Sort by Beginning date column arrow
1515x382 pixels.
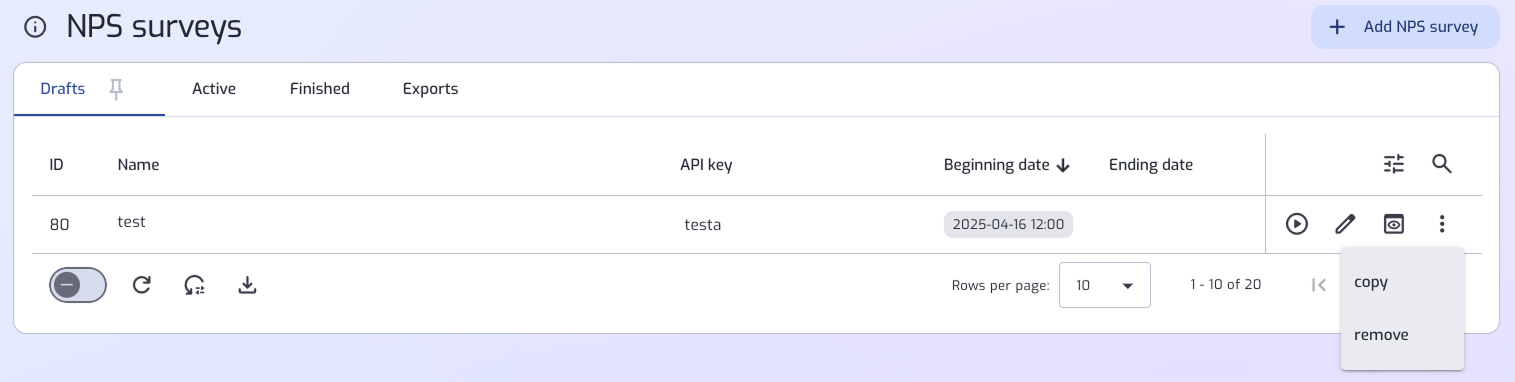tap(1063, 165)
